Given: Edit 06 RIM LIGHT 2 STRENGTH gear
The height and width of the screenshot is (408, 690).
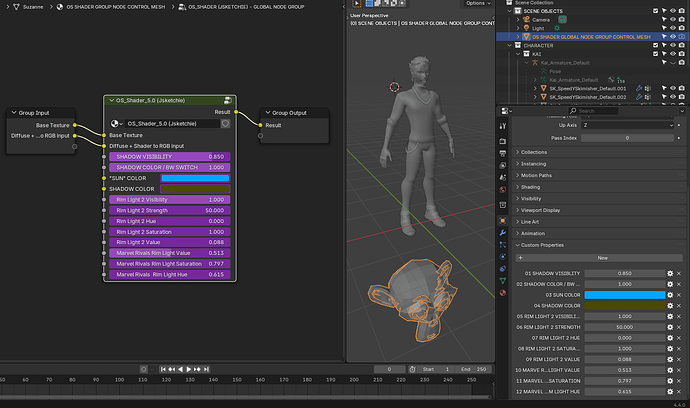Looking at the screenshot, I should tap(670, 327).
